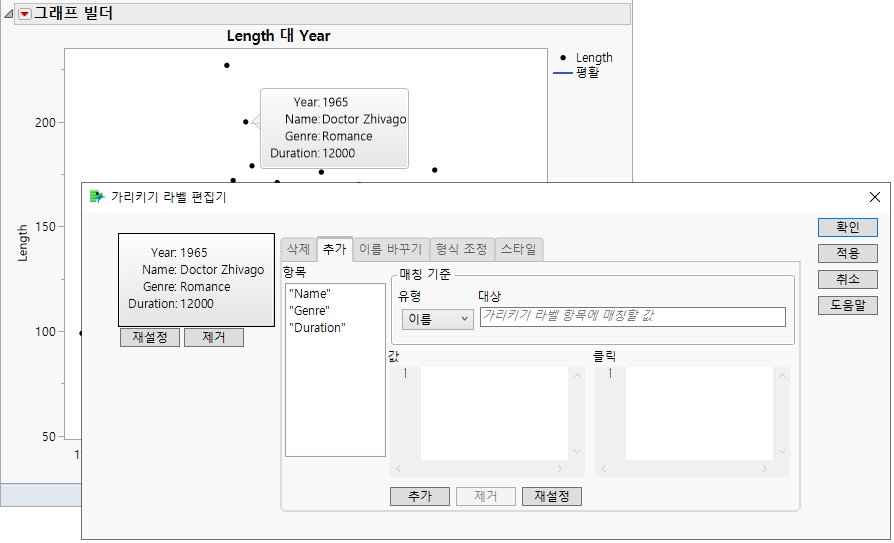
Task: Collapse the 그래프 빌더 outline disclosure triangle
Action: [x=9, y=14]
